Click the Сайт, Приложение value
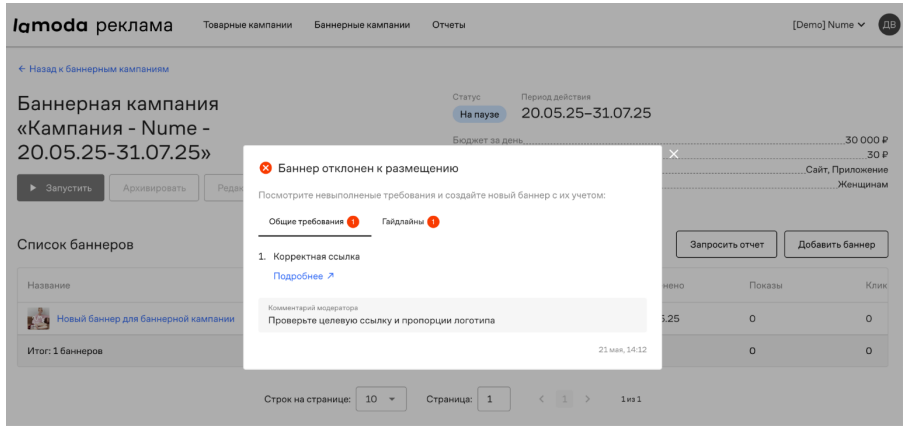Screen dimensions: 910x436 pos(847,170)
